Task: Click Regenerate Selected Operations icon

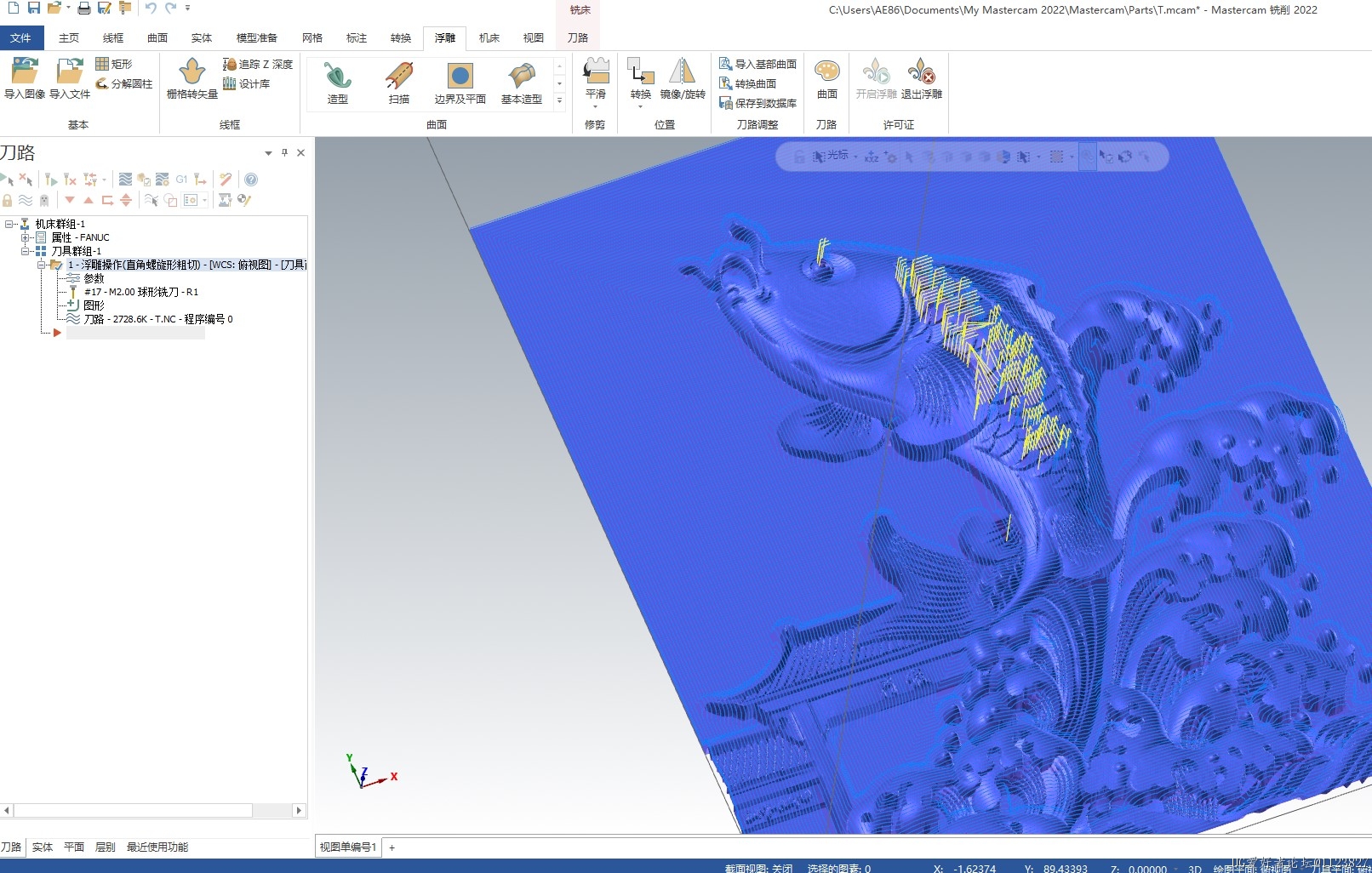Action: (x=50, y=180)
